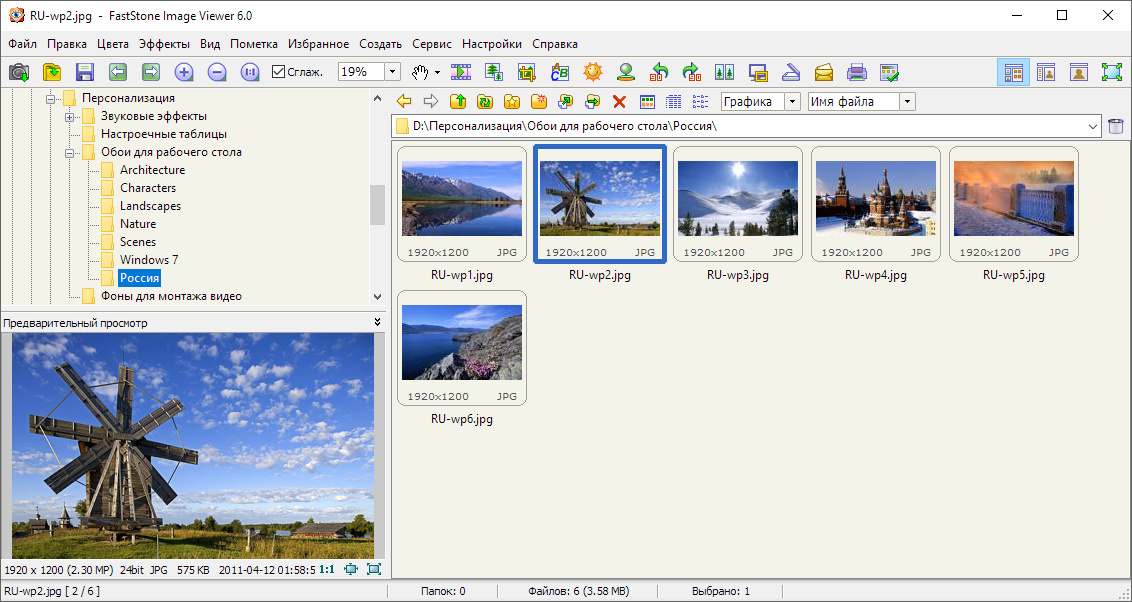Screen dimensions: 1132x602
Task: Copy to folder icon
Action: point(565,102)
